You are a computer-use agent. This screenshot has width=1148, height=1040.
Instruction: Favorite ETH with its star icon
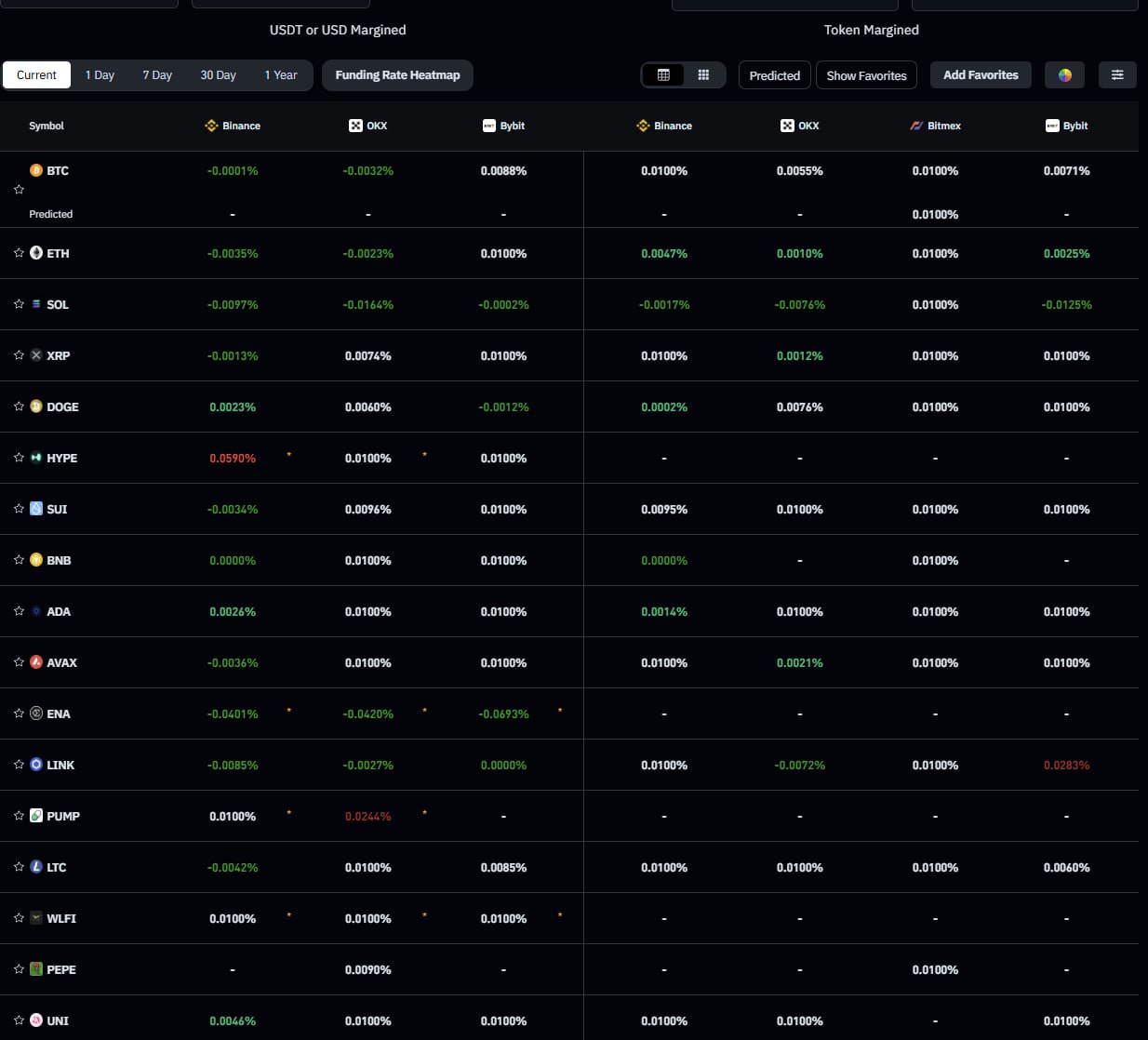pos(19,253)
